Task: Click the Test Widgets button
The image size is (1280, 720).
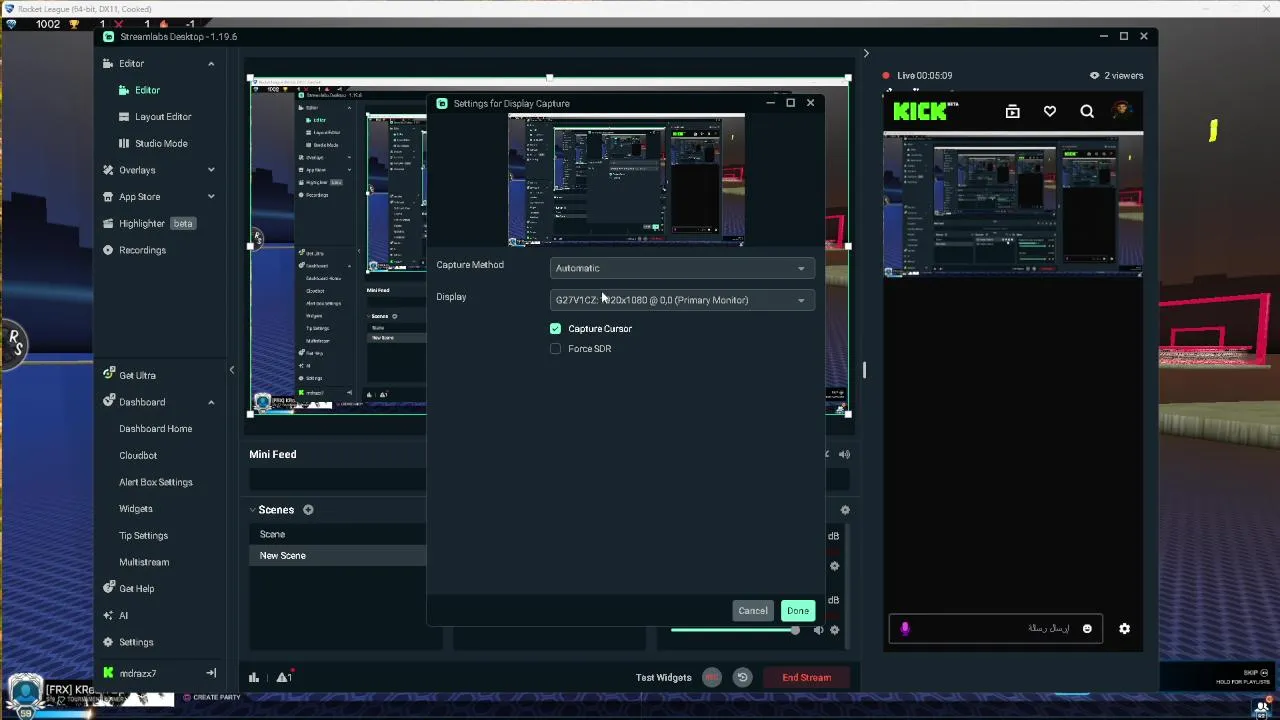Action: [663, 678]
